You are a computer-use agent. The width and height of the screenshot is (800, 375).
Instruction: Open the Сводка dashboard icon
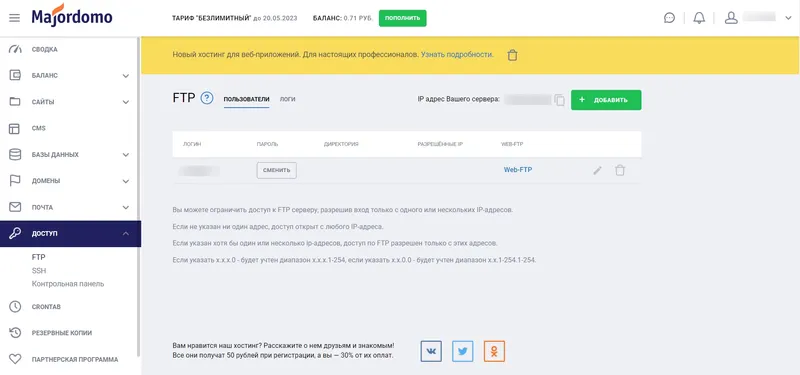click(x=15, y=49)
